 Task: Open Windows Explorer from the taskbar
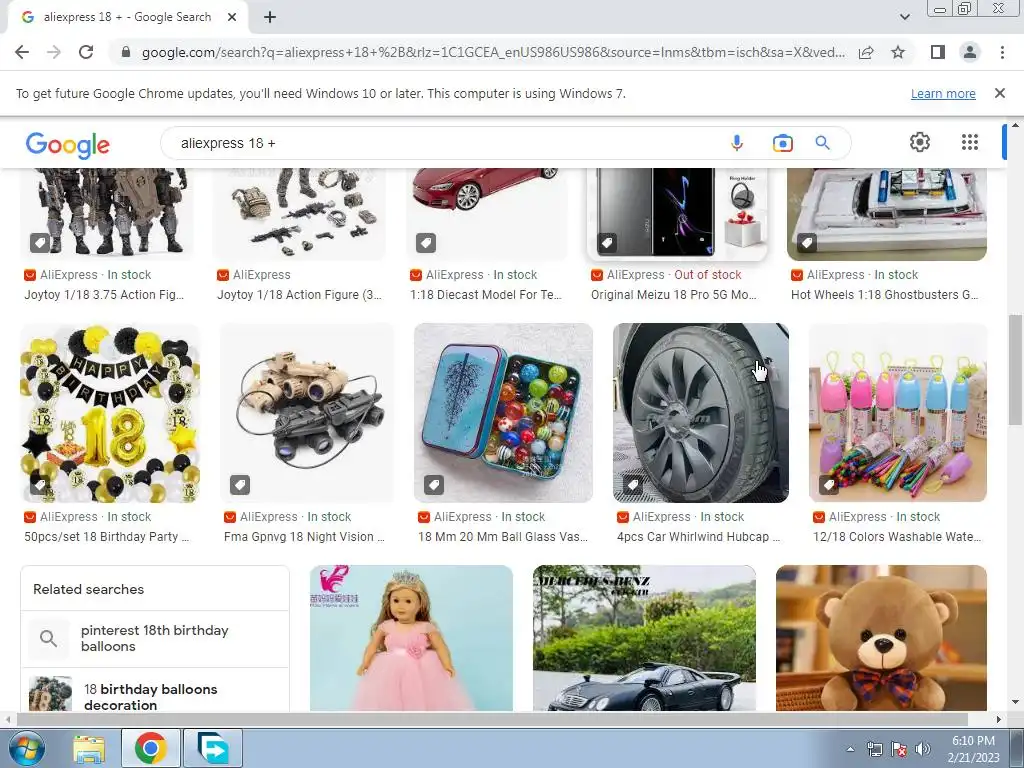89,748
